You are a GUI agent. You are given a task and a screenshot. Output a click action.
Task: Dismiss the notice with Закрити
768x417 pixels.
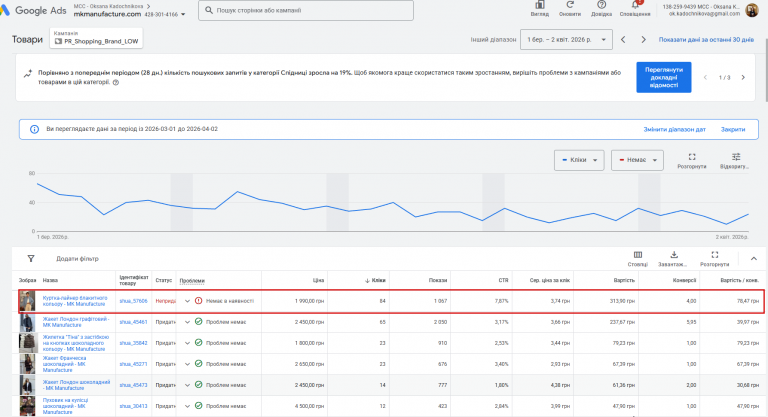coord(733,129)
